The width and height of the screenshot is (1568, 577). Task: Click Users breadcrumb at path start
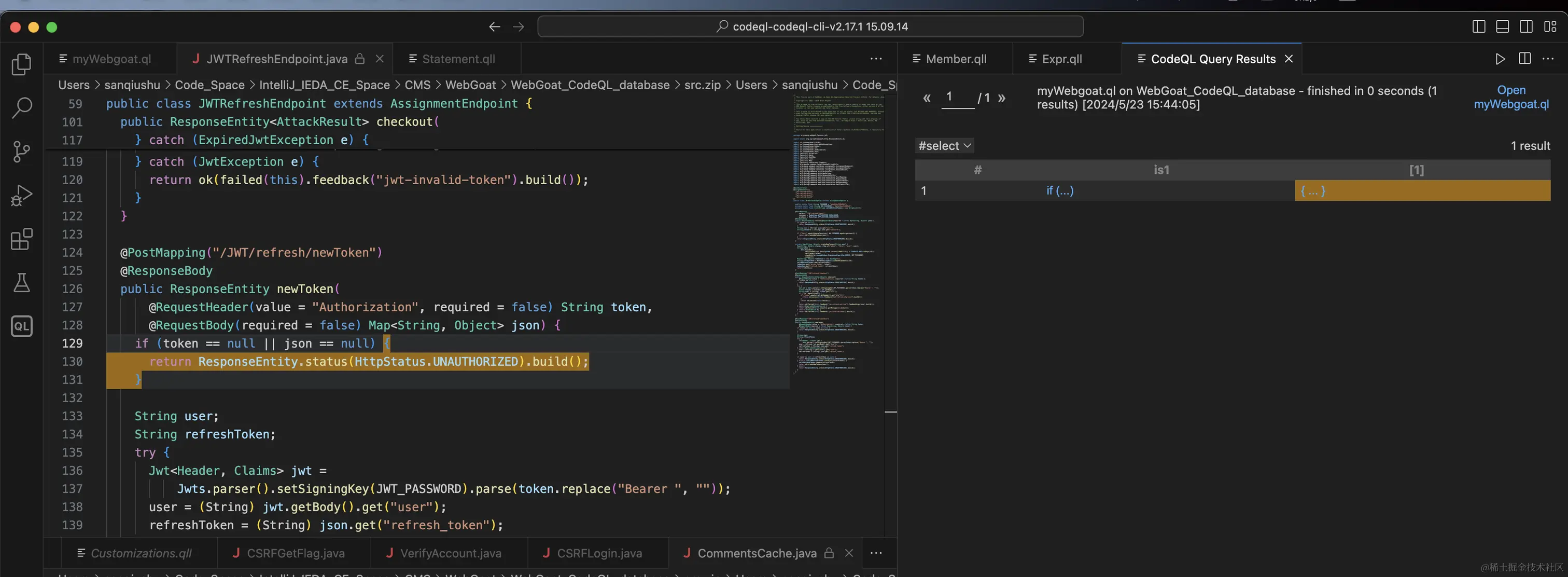click(x=74, y=85)
